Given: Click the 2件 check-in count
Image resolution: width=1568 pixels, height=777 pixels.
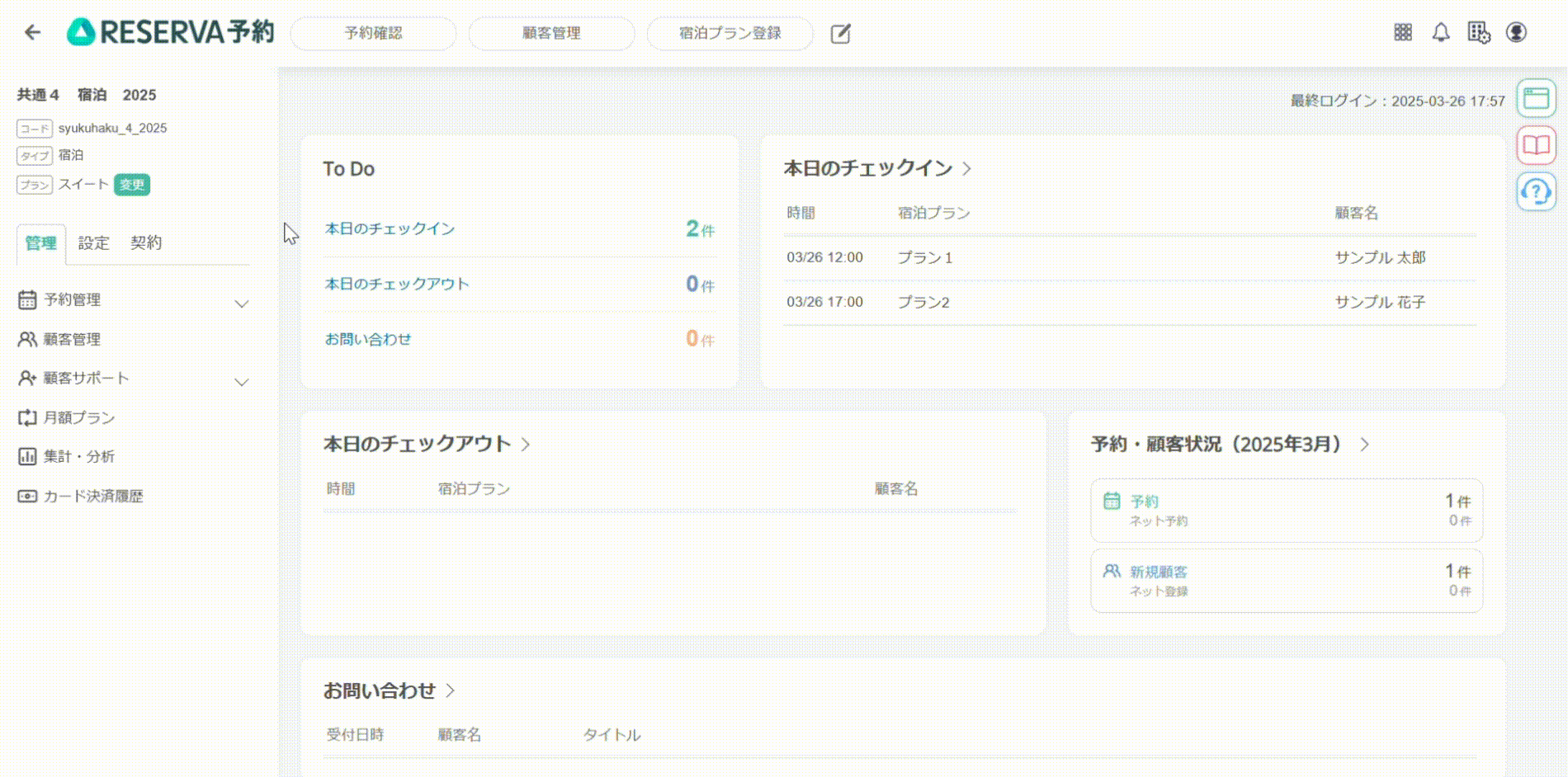Looking at the screenshot, I should click(x=700, y=228).
